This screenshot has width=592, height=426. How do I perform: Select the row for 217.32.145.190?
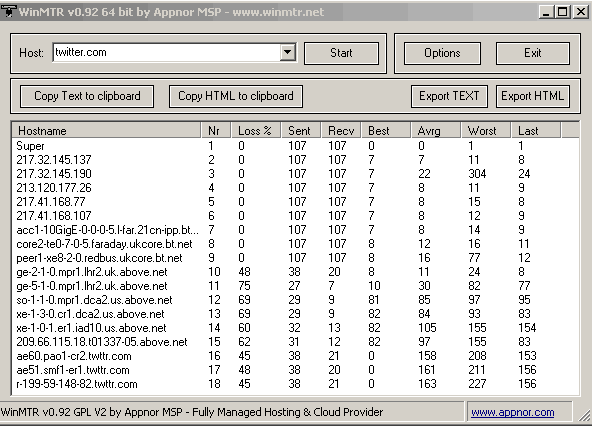click(x=295, y=174)
